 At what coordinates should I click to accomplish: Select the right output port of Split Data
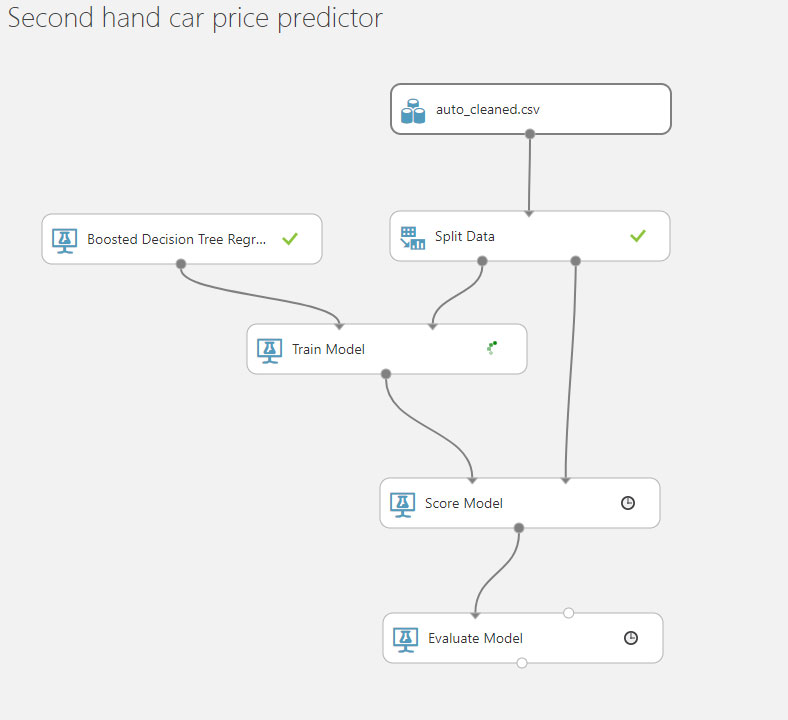(x=576, y=261)
